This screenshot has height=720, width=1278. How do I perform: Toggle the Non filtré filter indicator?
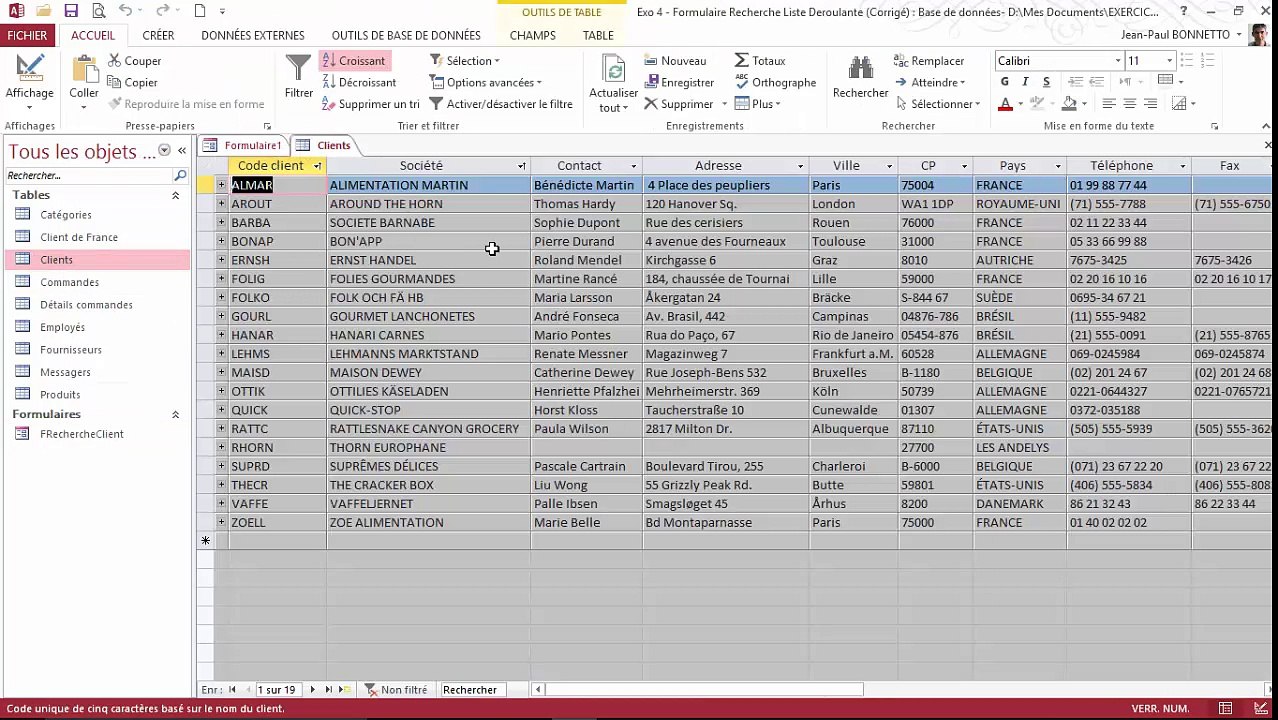pos(396,690)
